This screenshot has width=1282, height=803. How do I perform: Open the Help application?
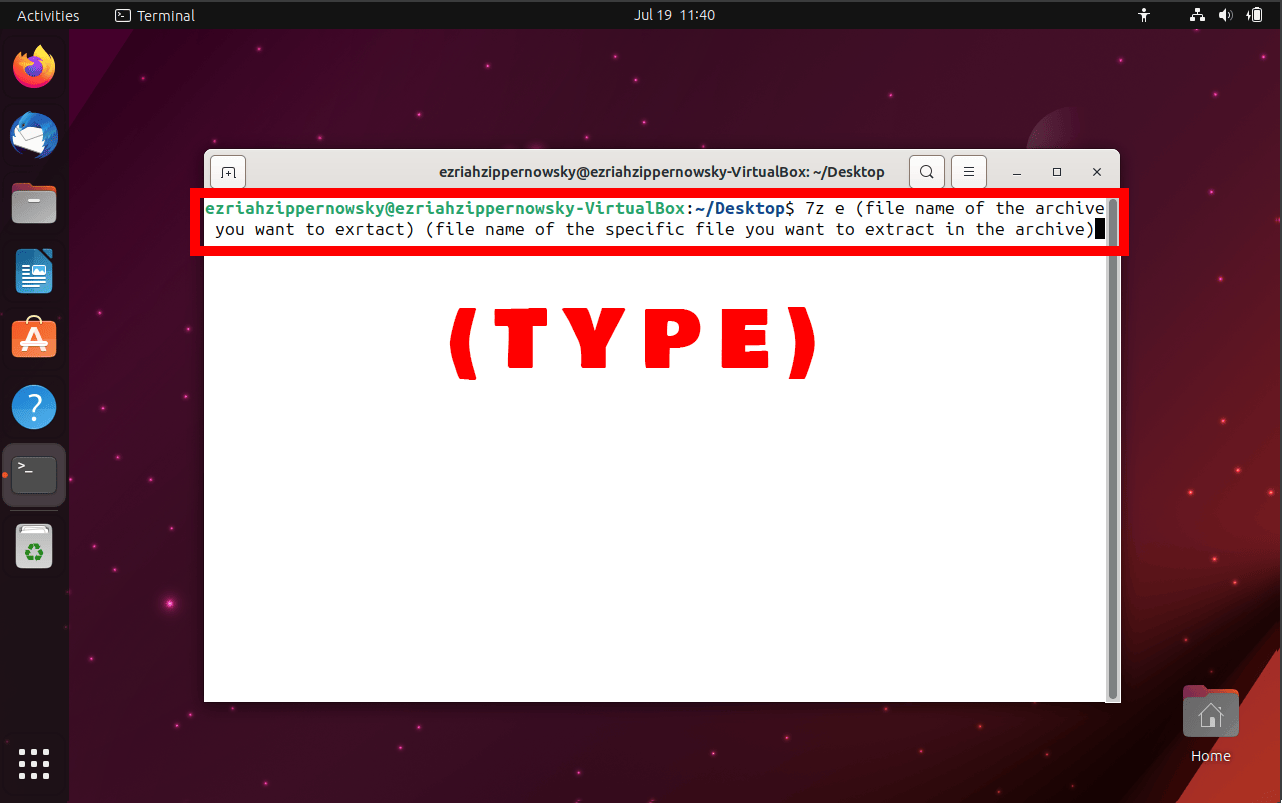pos(34,406)
